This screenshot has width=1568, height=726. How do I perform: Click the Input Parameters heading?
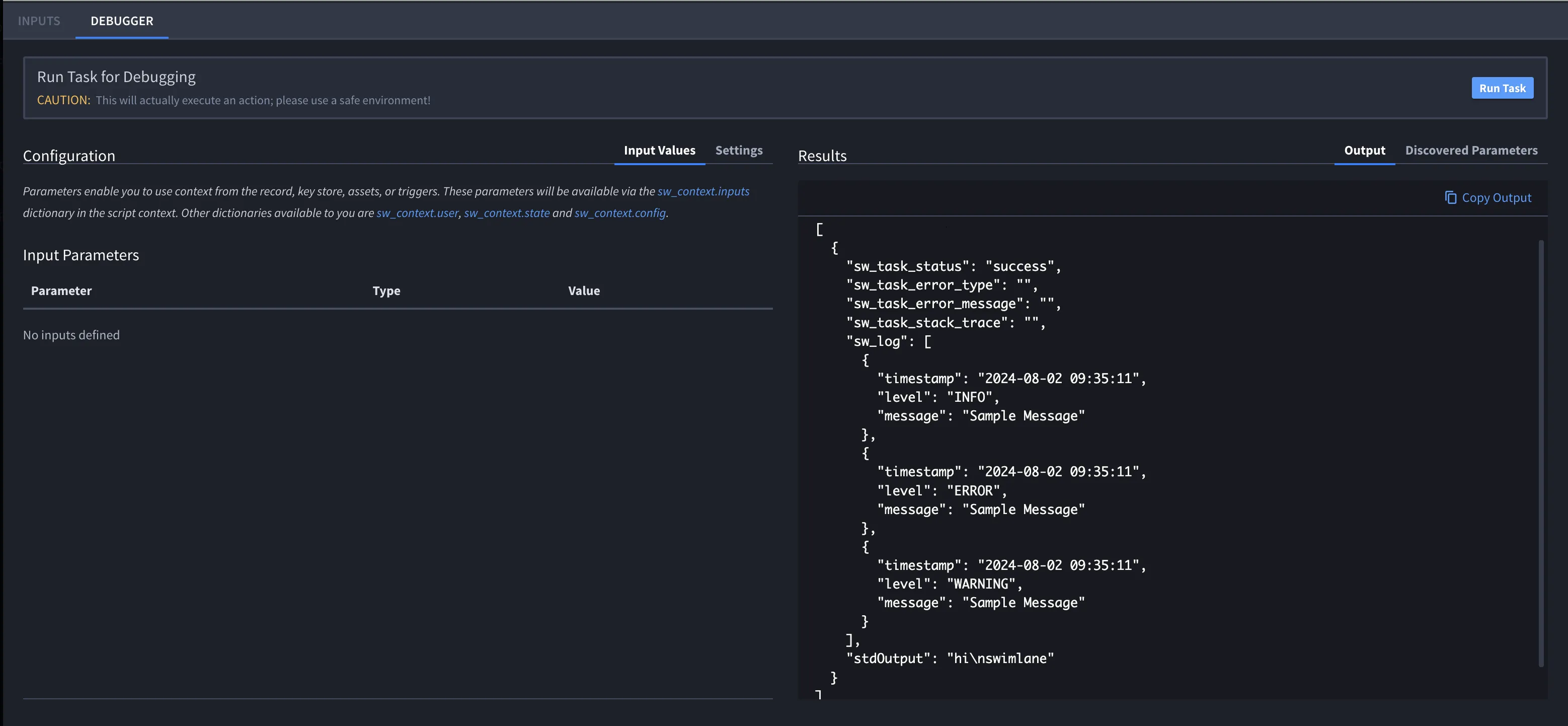(81, 255)
